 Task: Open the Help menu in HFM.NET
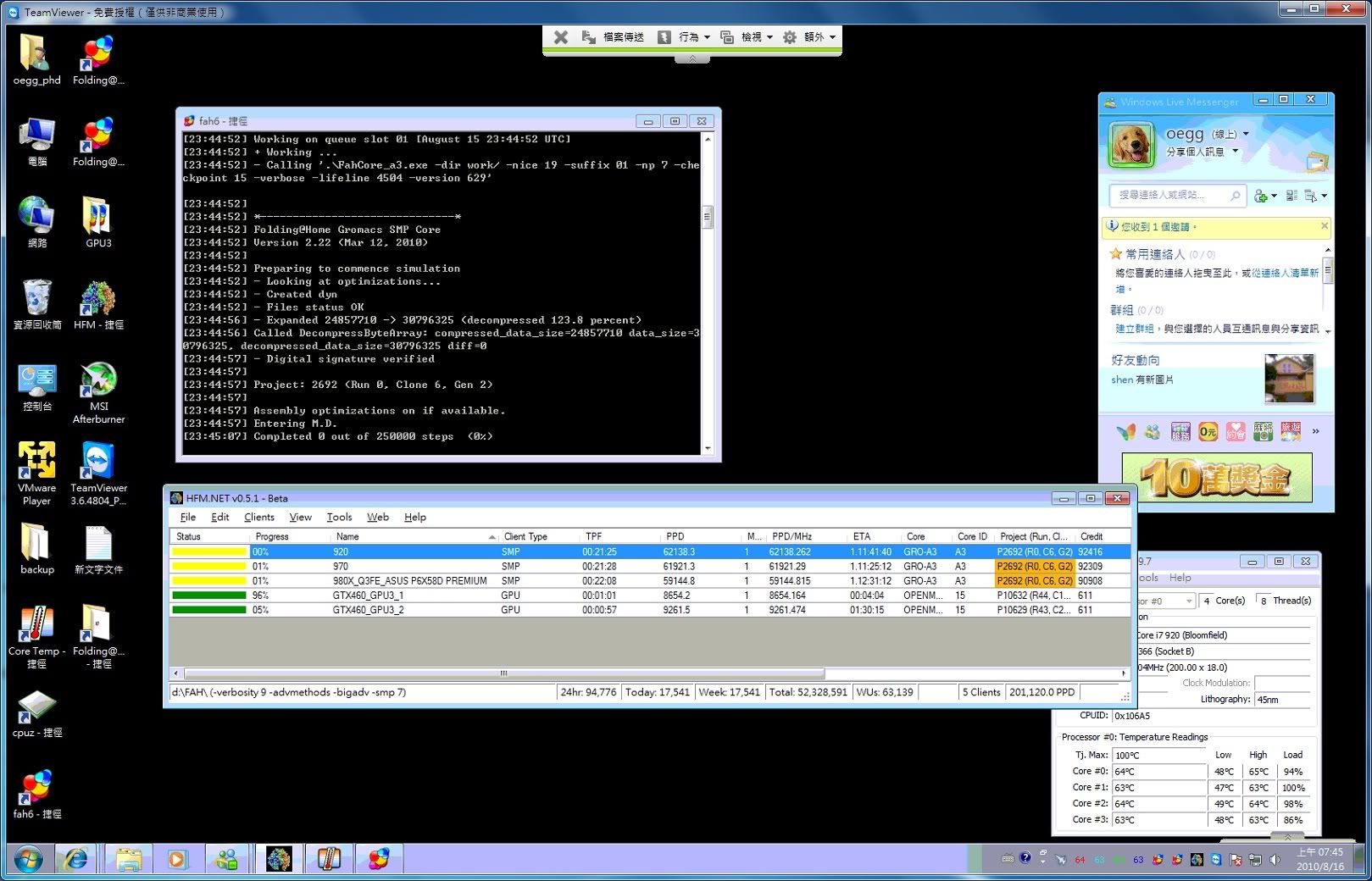tap(415, 518)
